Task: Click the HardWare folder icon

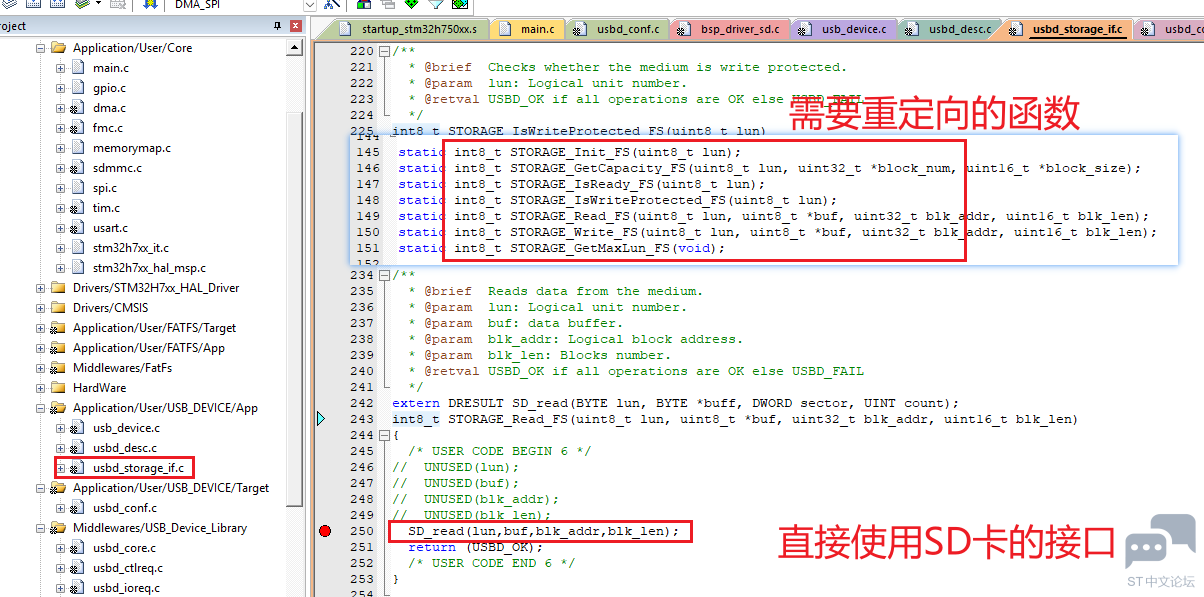Action: 58,388
